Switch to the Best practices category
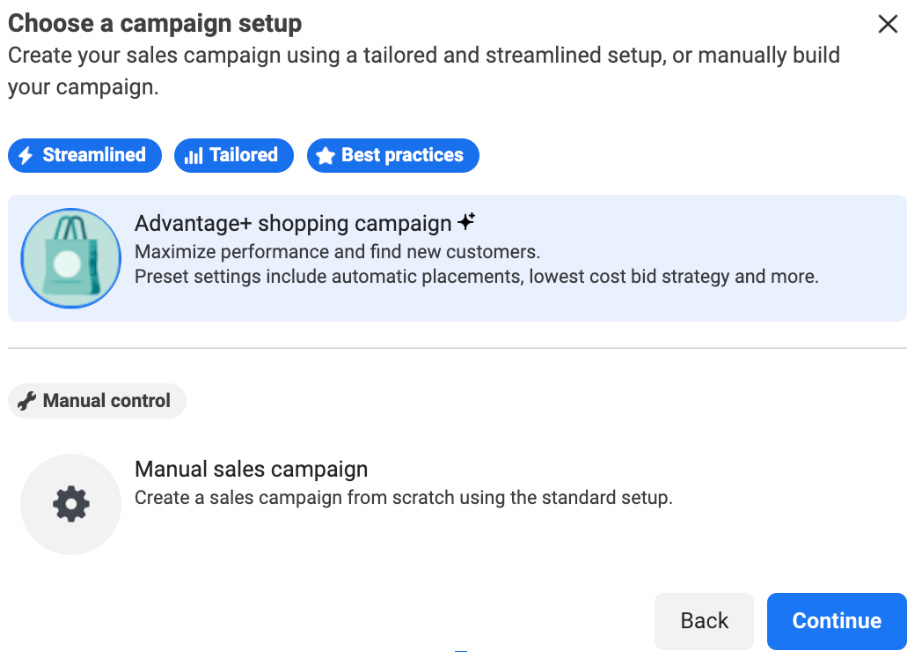The image size is (916, 652). [x=392, y=155]
